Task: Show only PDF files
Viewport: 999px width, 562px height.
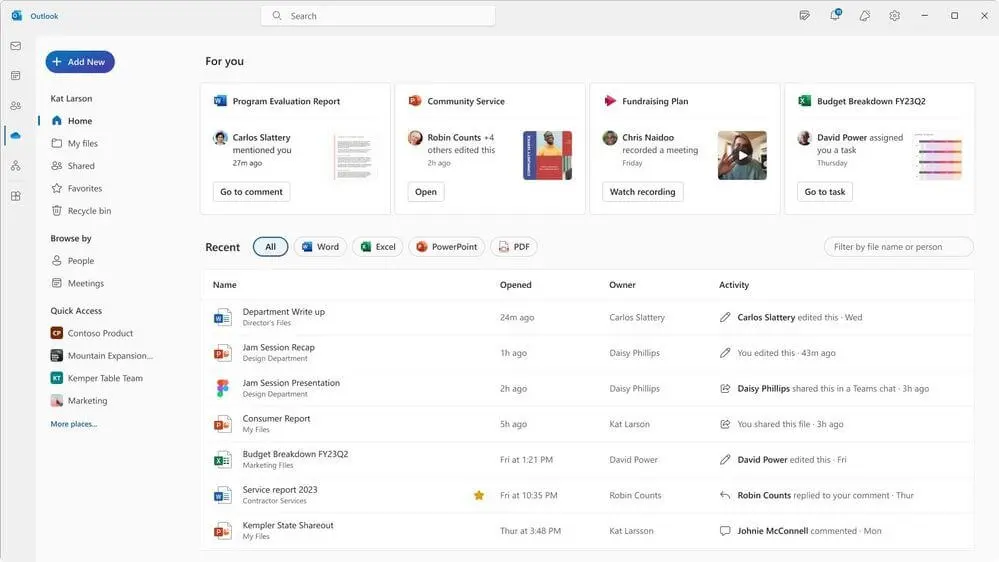Action: point(514,247)
